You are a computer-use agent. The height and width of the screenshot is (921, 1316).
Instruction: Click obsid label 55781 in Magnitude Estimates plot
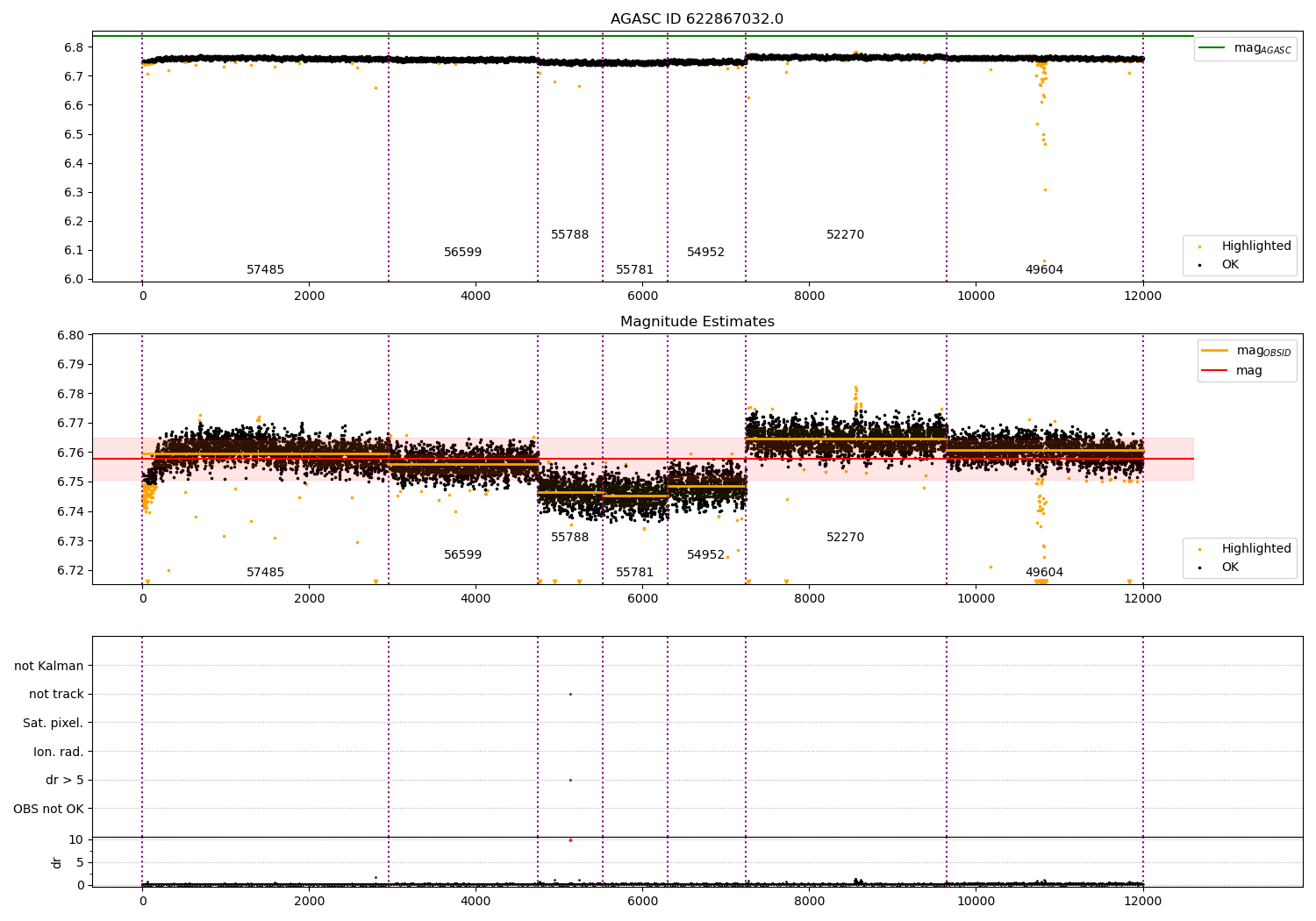(634, 573)
